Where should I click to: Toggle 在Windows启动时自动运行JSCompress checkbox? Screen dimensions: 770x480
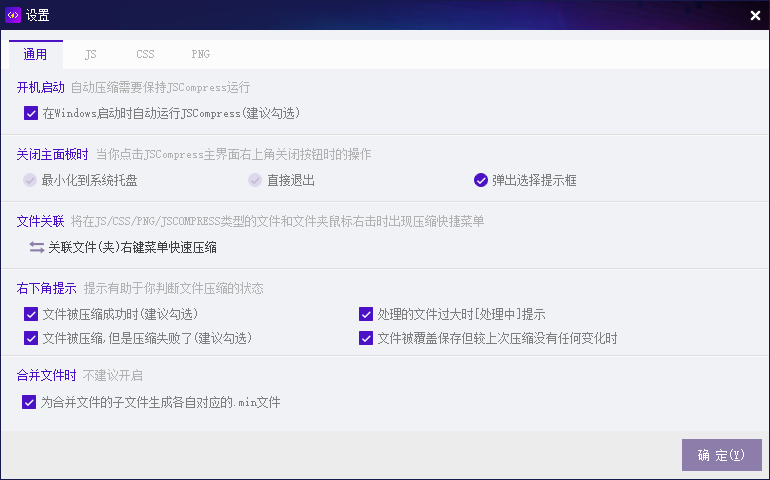(31, 113)
